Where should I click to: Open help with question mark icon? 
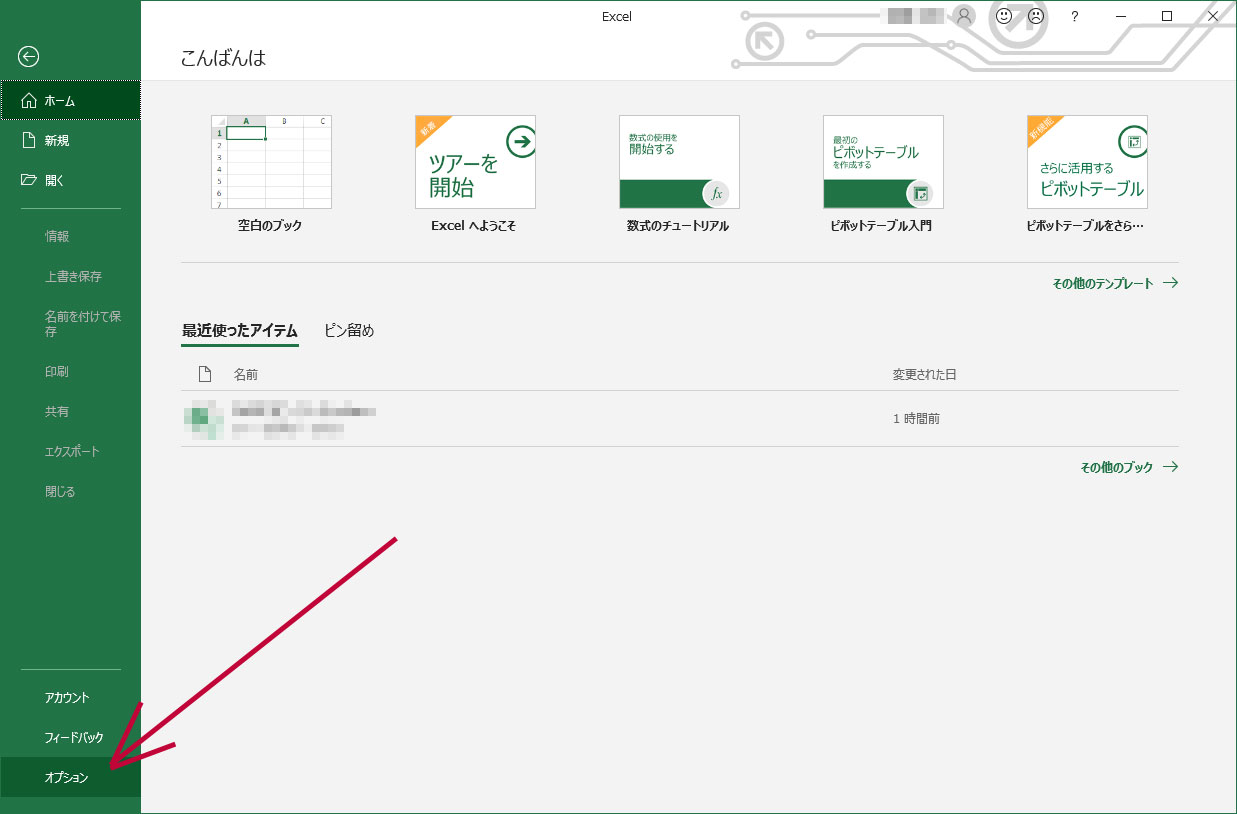coord(1075,16)
